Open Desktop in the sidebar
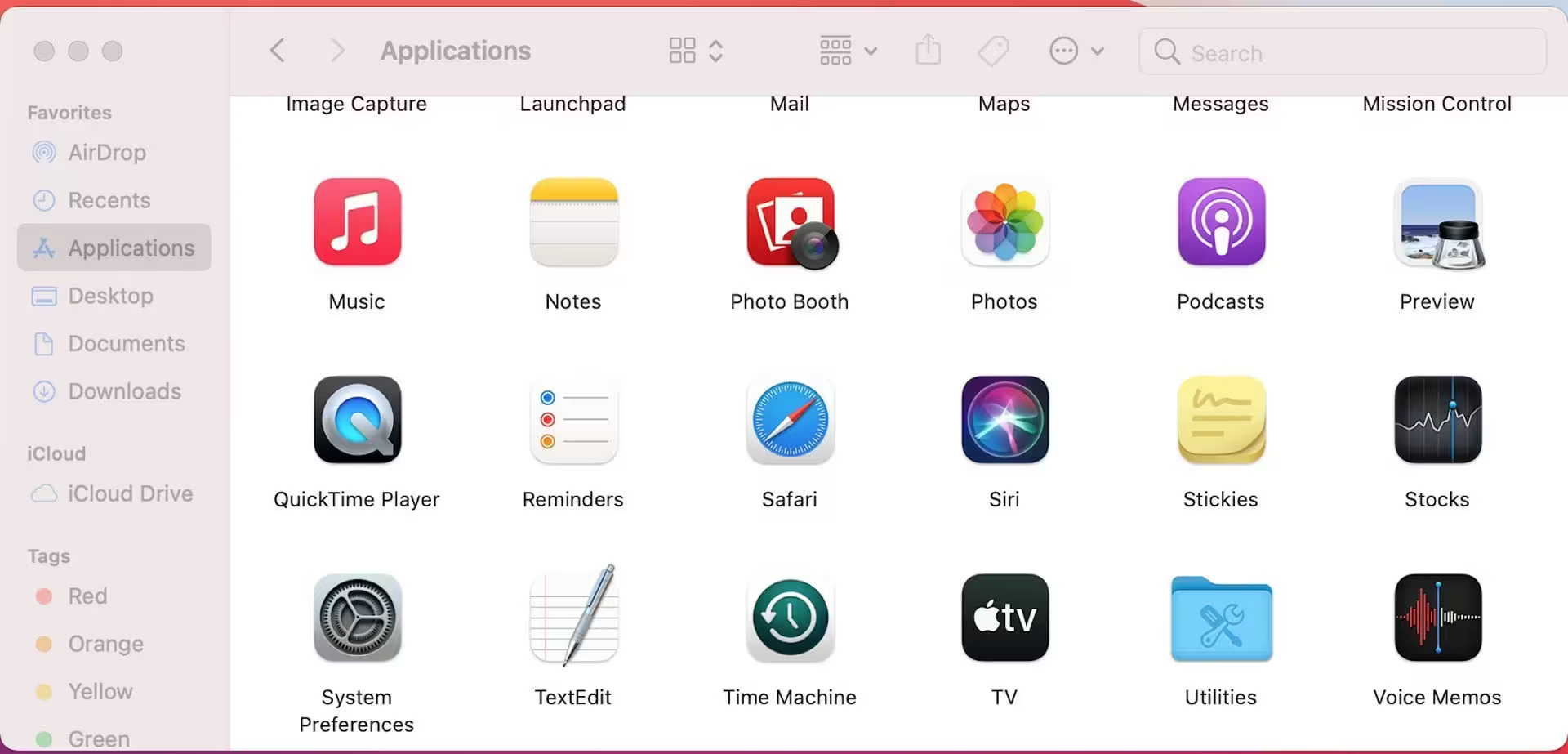 click(x=114, y=296)
